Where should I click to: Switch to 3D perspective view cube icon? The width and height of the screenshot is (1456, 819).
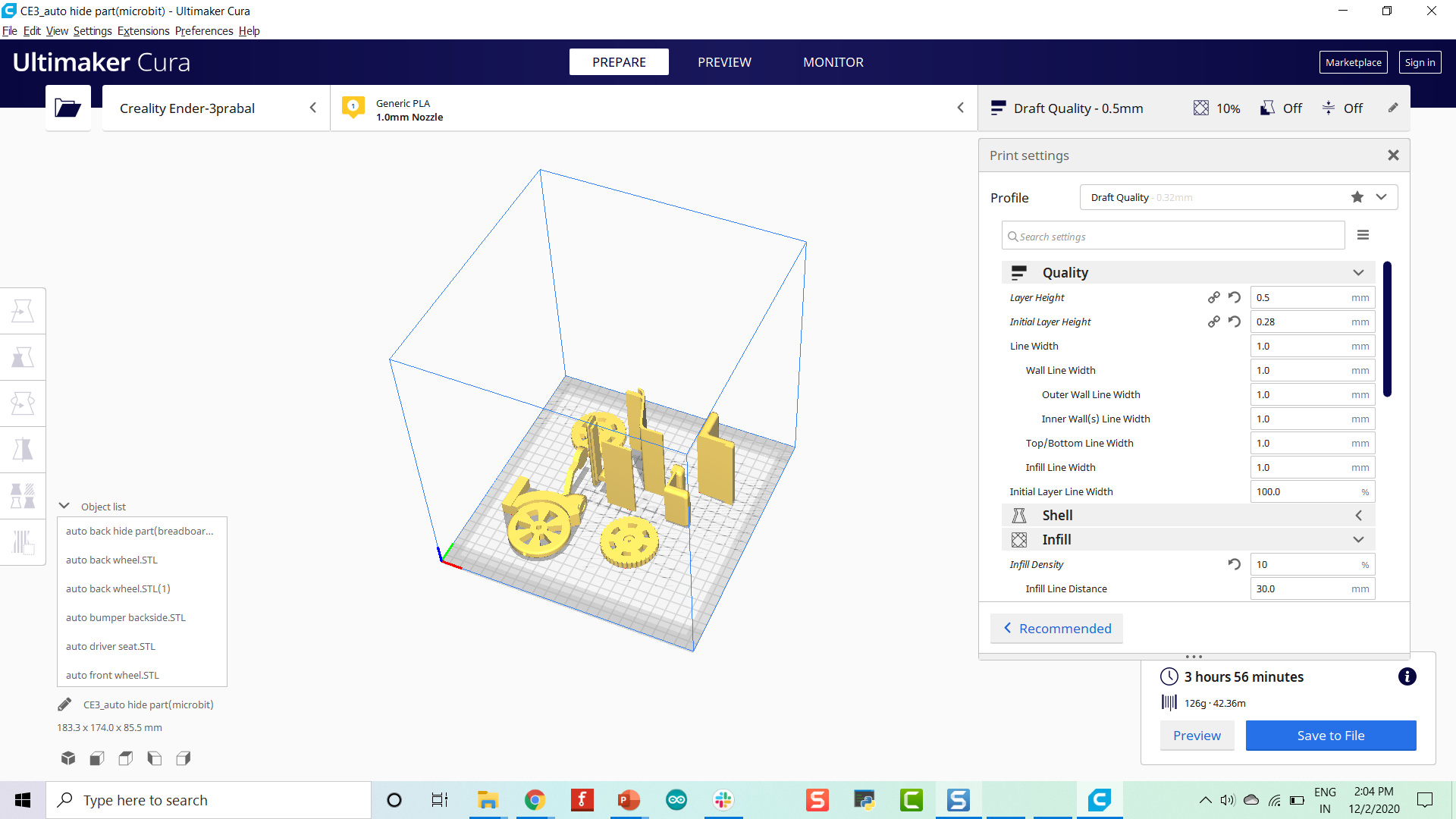(x=68, y=758)
